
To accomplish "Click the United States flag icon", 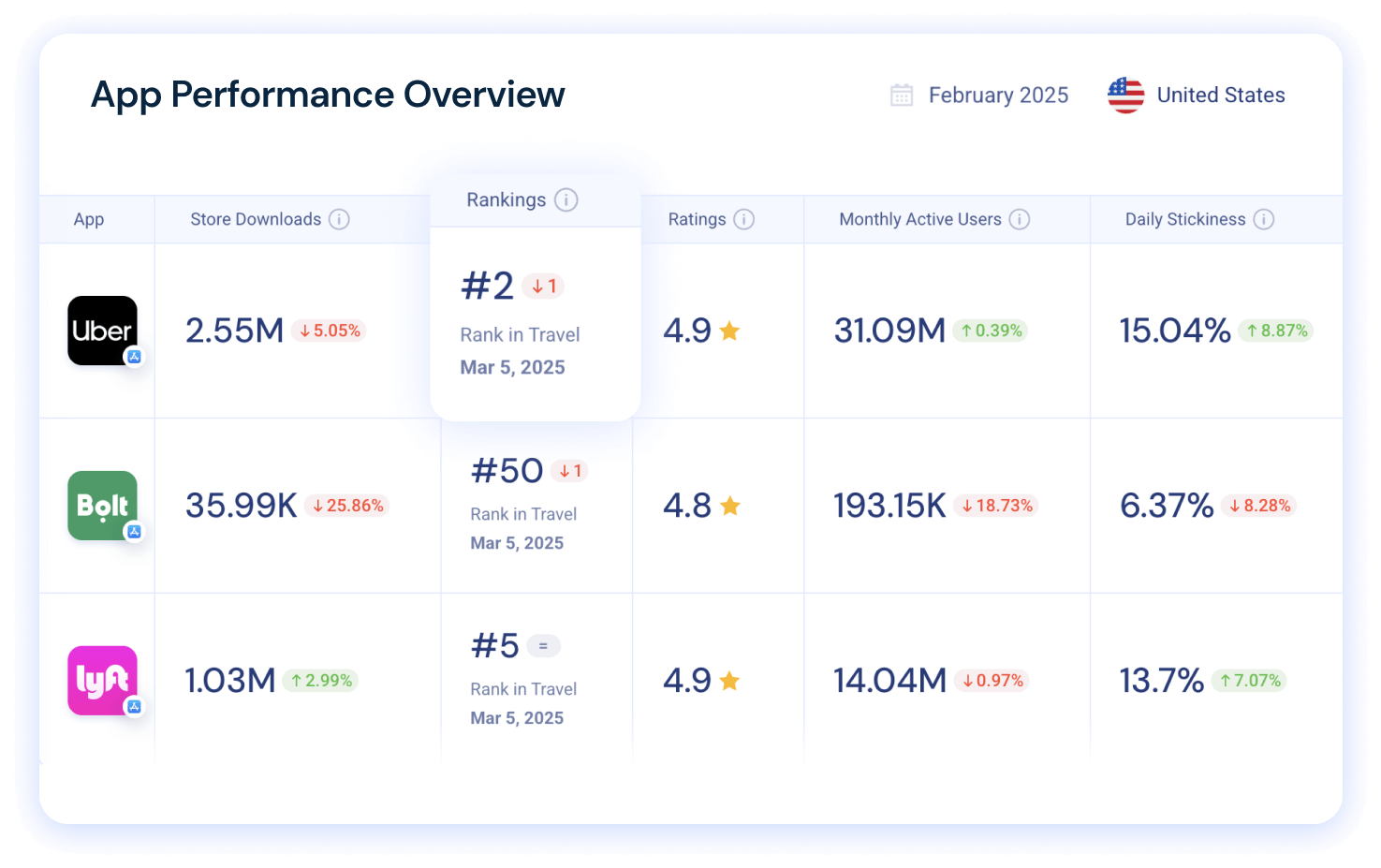I will click(x=1124, y=95).
